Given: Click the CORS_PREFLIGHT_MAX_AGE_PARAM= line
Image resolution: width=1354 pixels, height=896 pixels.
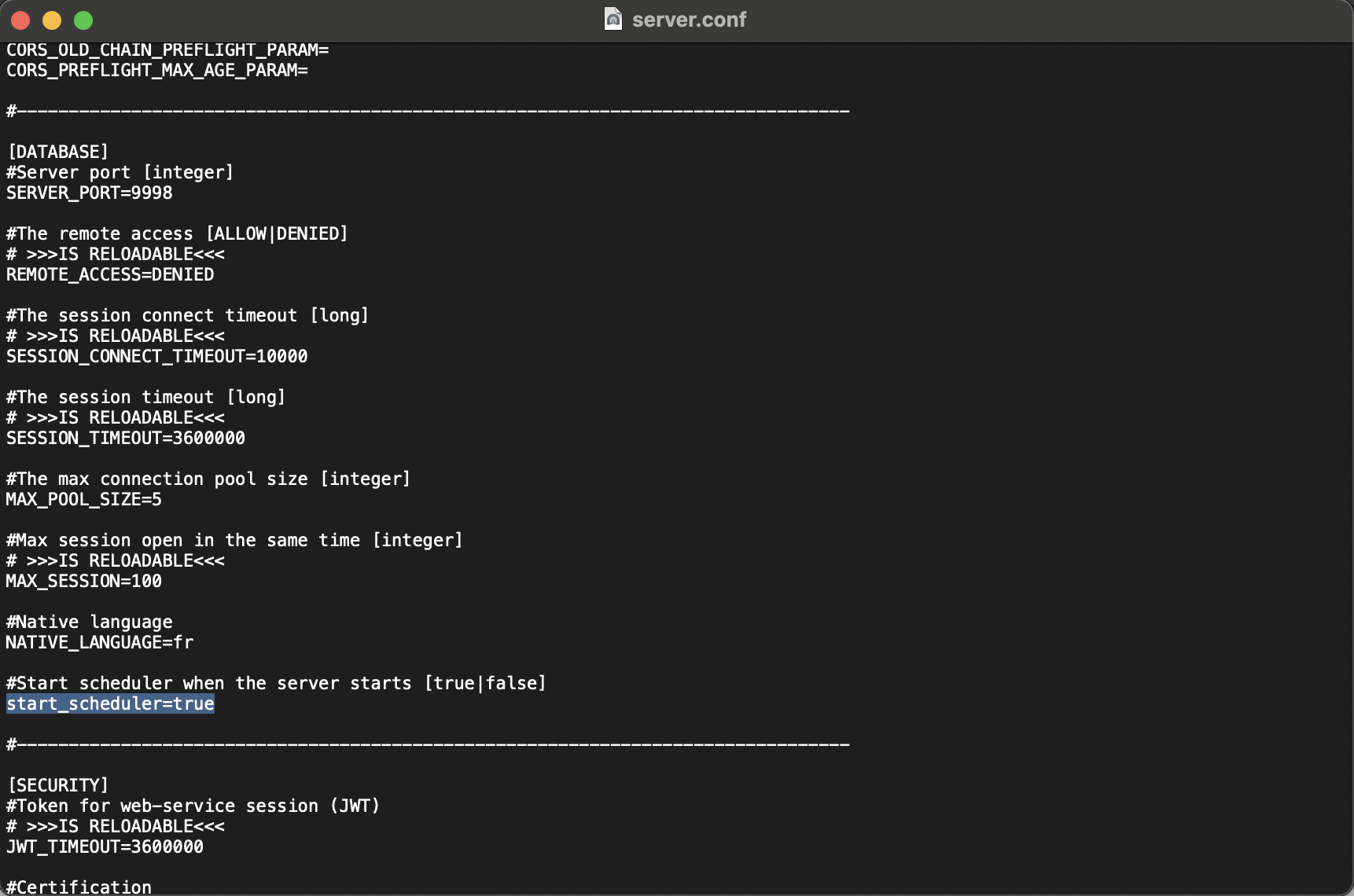Looking at the screenshot, I should [x=157, y=71].
